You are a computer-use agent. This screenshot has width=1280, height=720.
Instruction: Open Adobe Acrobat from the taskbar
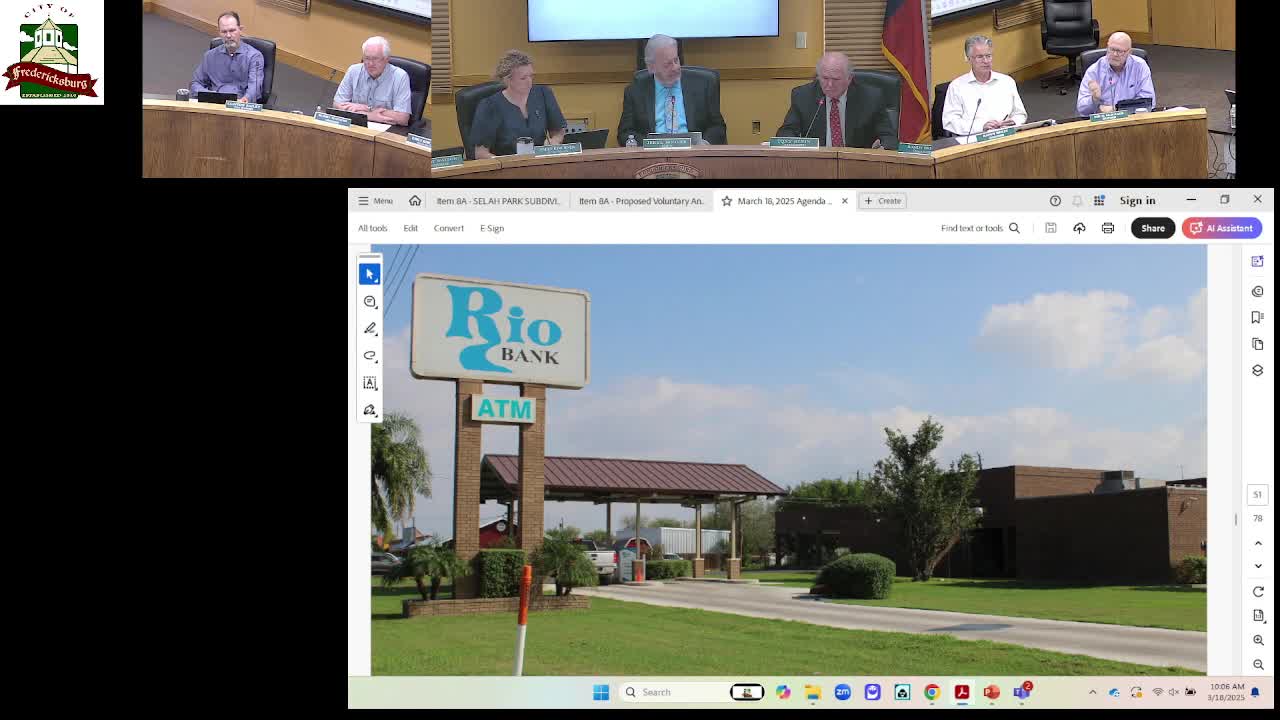(962, 692)
